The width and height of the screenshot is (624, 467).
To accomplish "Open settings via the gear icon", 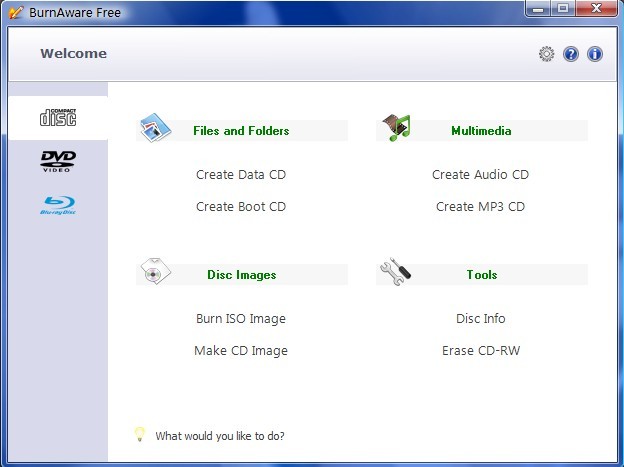I will (546, 54).
